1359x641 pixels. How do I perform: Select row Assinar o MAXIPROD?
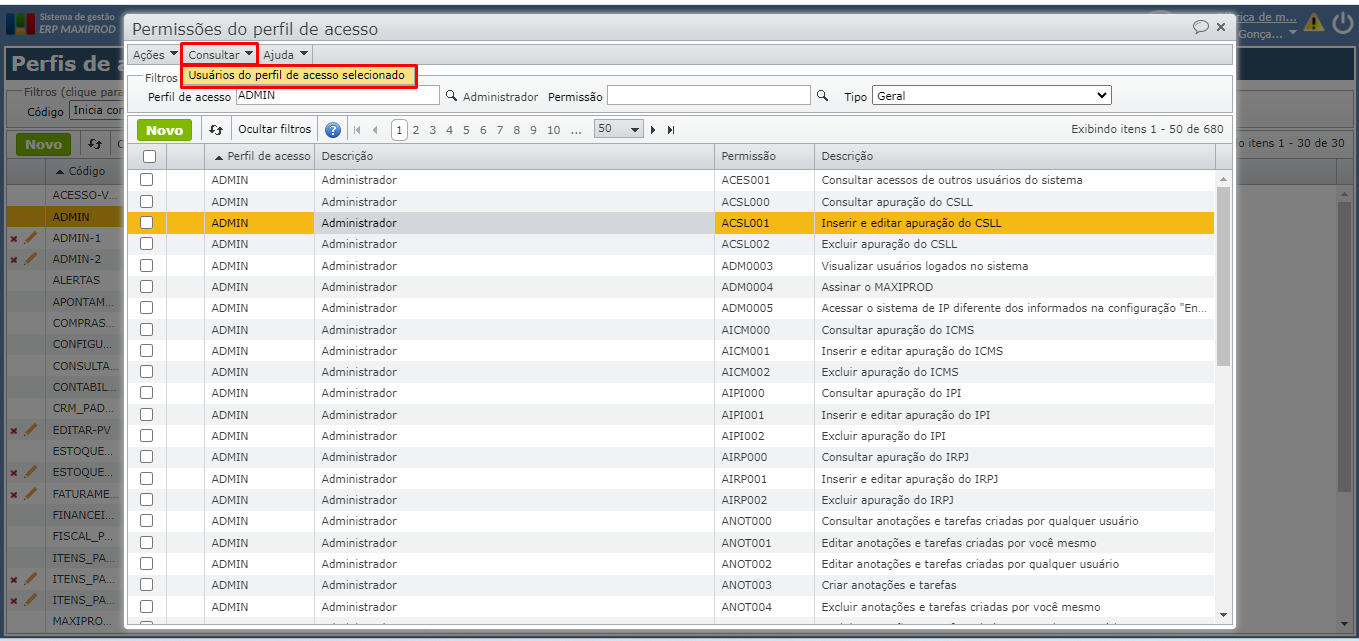[671, 287]
